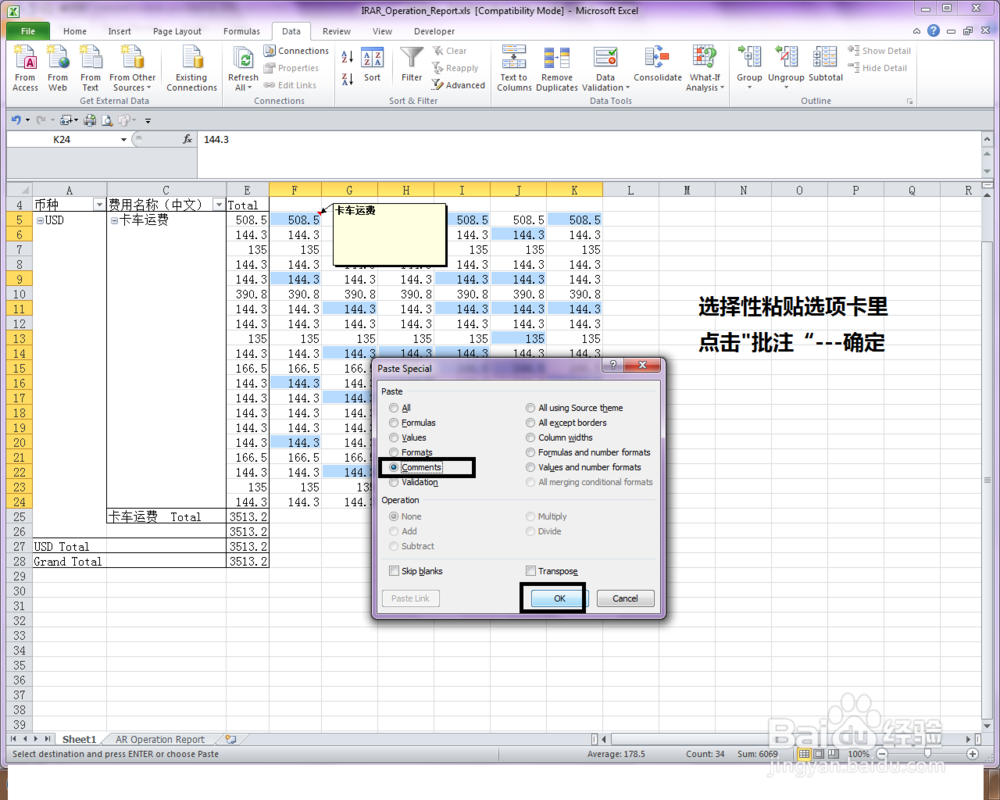Click the insert new worksheet tab icon
This screenshot has width=1000, height=800.
click(x=230, y=739)
